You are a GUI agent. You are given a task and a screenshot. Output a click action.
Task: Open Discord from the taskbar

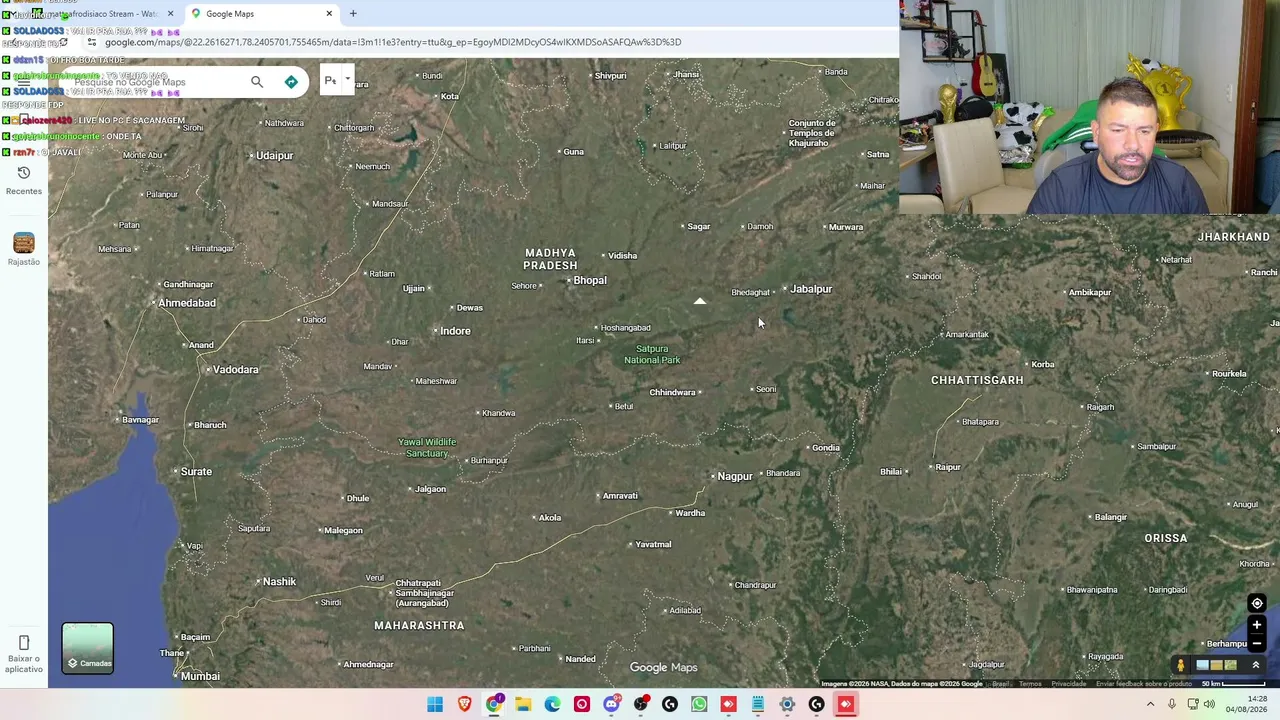[x=611, y=704]
